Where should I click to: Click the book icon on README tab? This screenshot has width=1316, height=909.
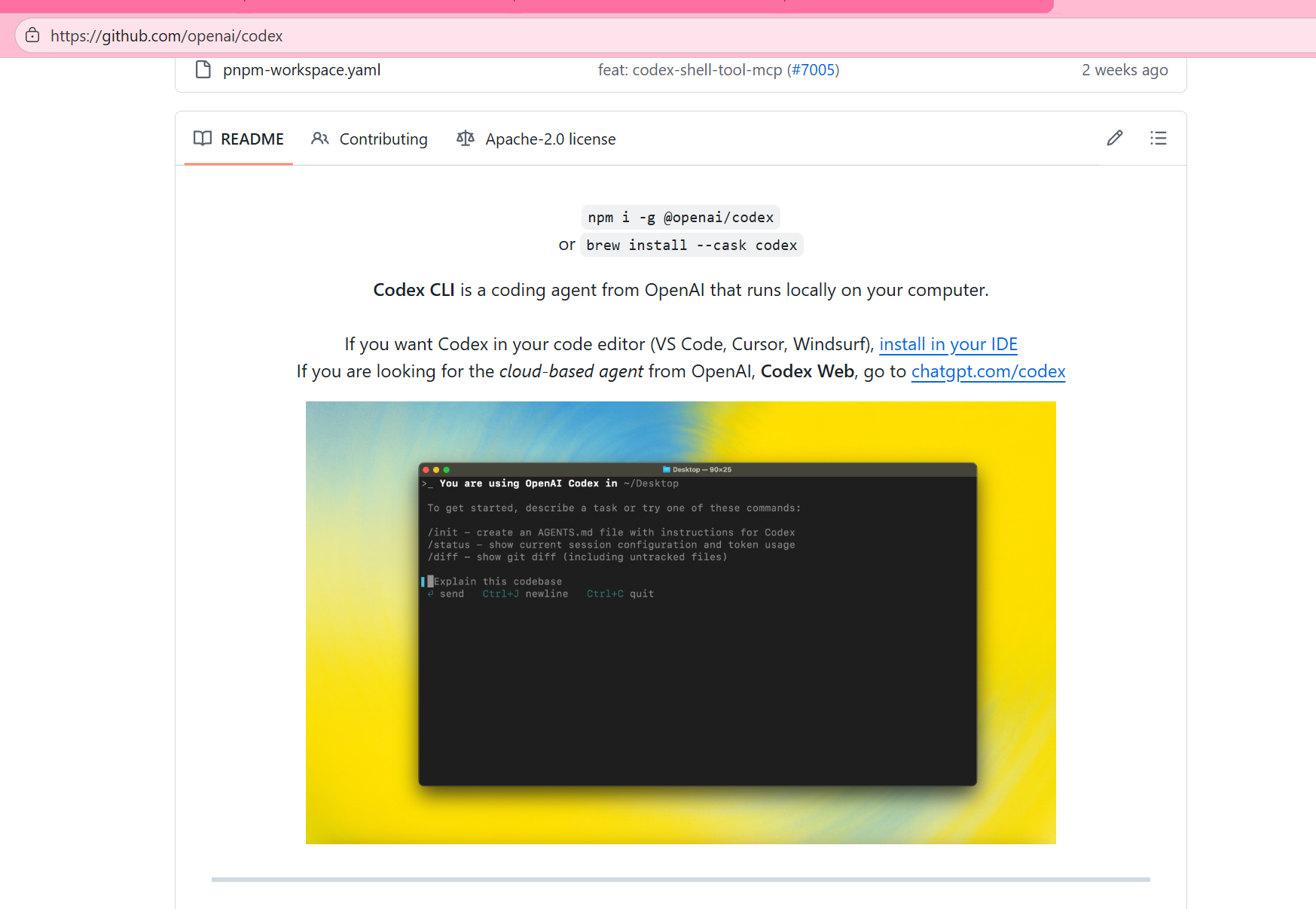point(203,139)
